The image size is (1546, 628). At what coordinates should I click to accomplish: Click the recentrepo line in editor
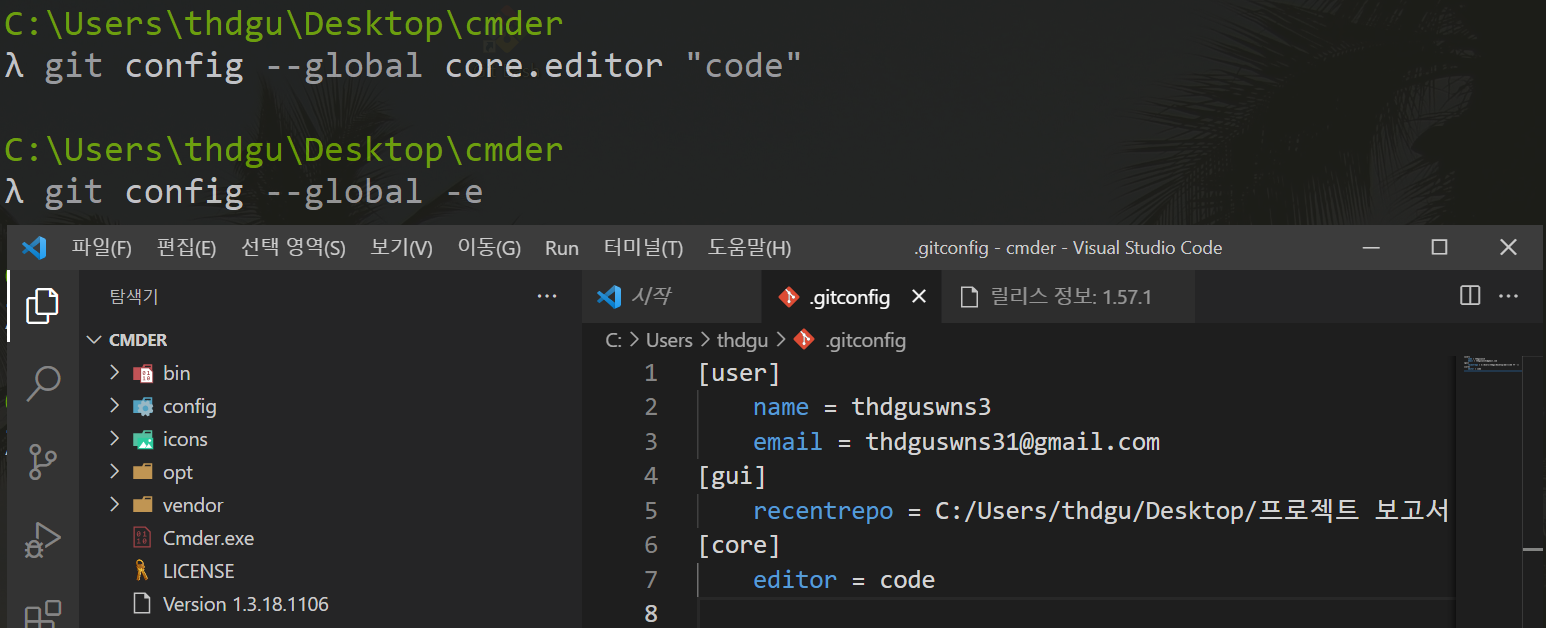(1101, 511)
